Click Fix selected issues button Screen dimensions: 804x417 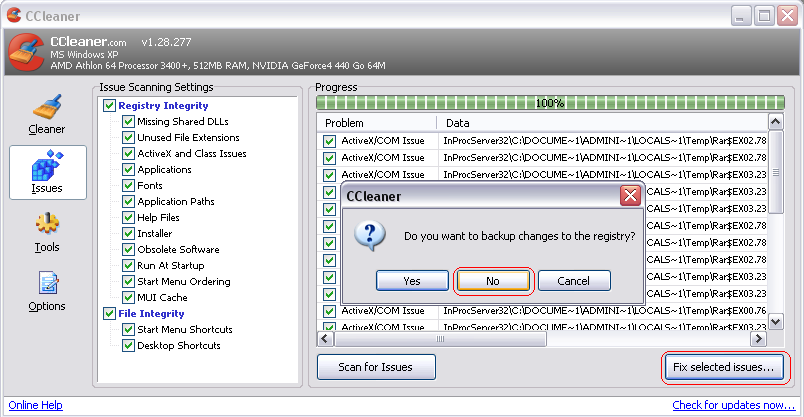[723, 367]
